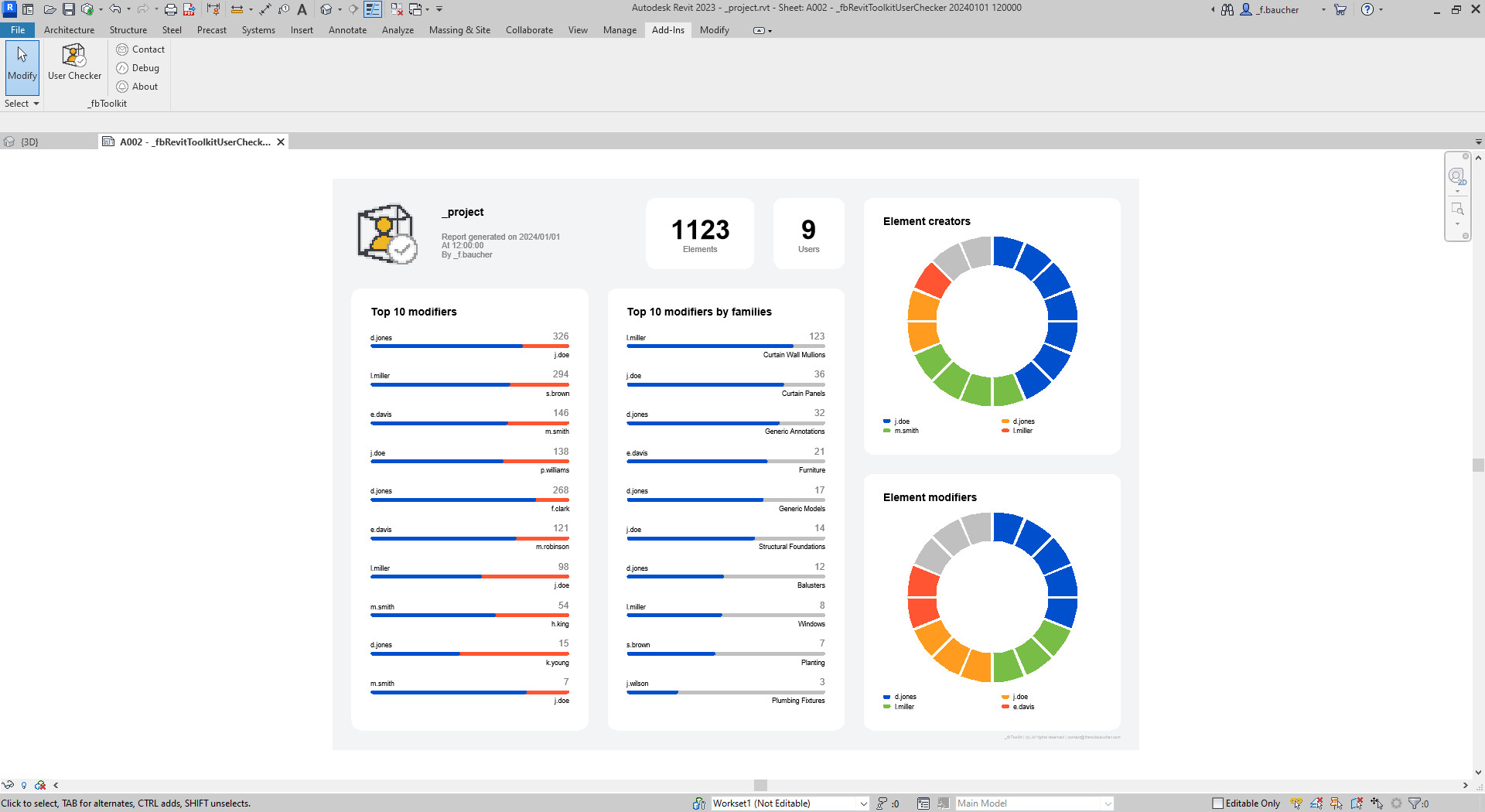
Task: Toggle Thin Lines display icon
Action: (x=373, y=9)
